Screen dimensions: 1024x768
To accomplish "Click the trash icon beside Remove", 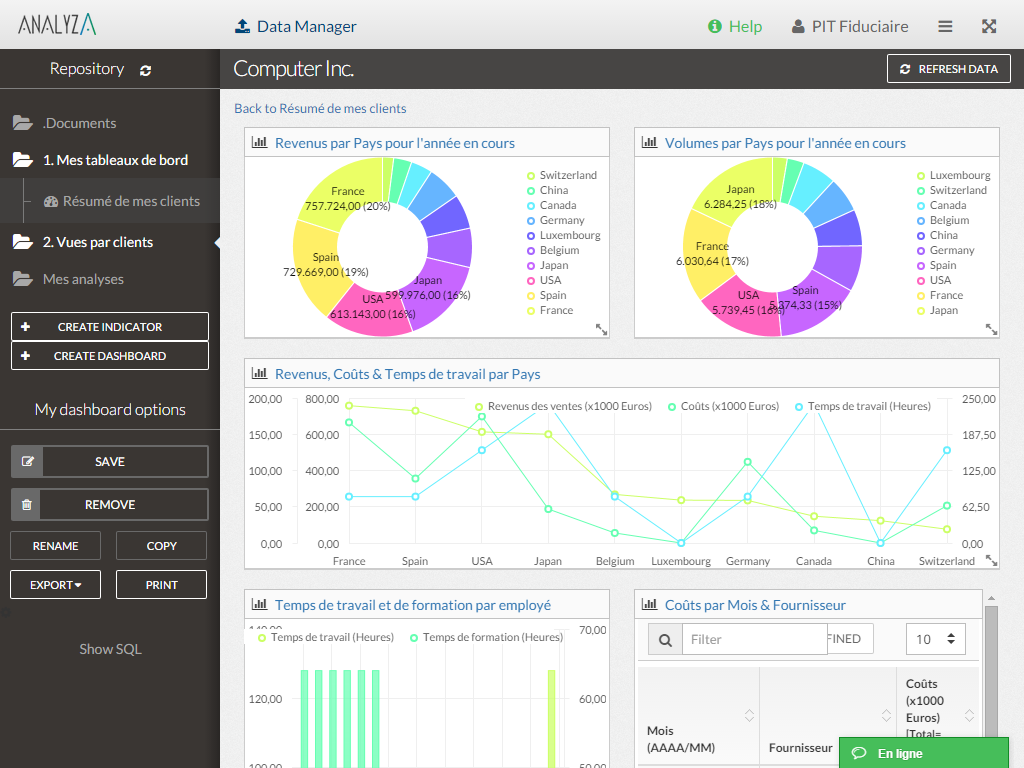I will coord(27,505).
